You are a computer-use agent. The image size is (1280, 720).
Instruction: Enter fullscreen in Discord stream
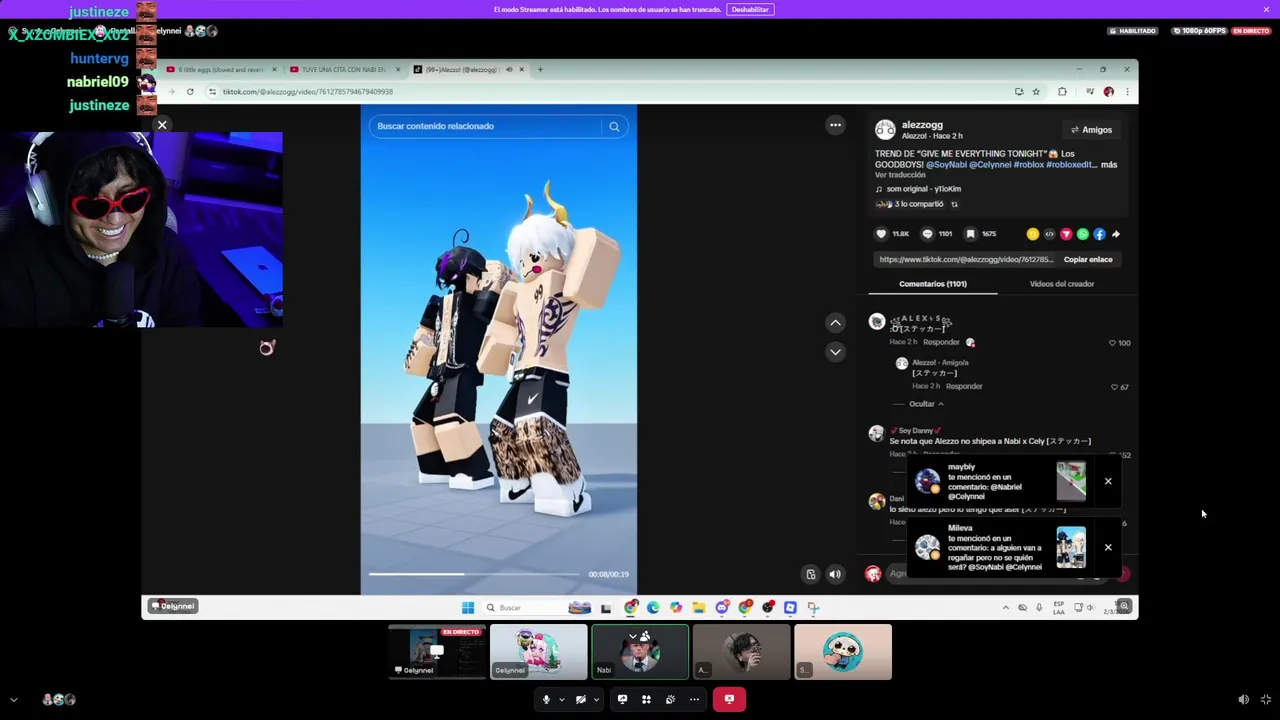coord(1266,700)
